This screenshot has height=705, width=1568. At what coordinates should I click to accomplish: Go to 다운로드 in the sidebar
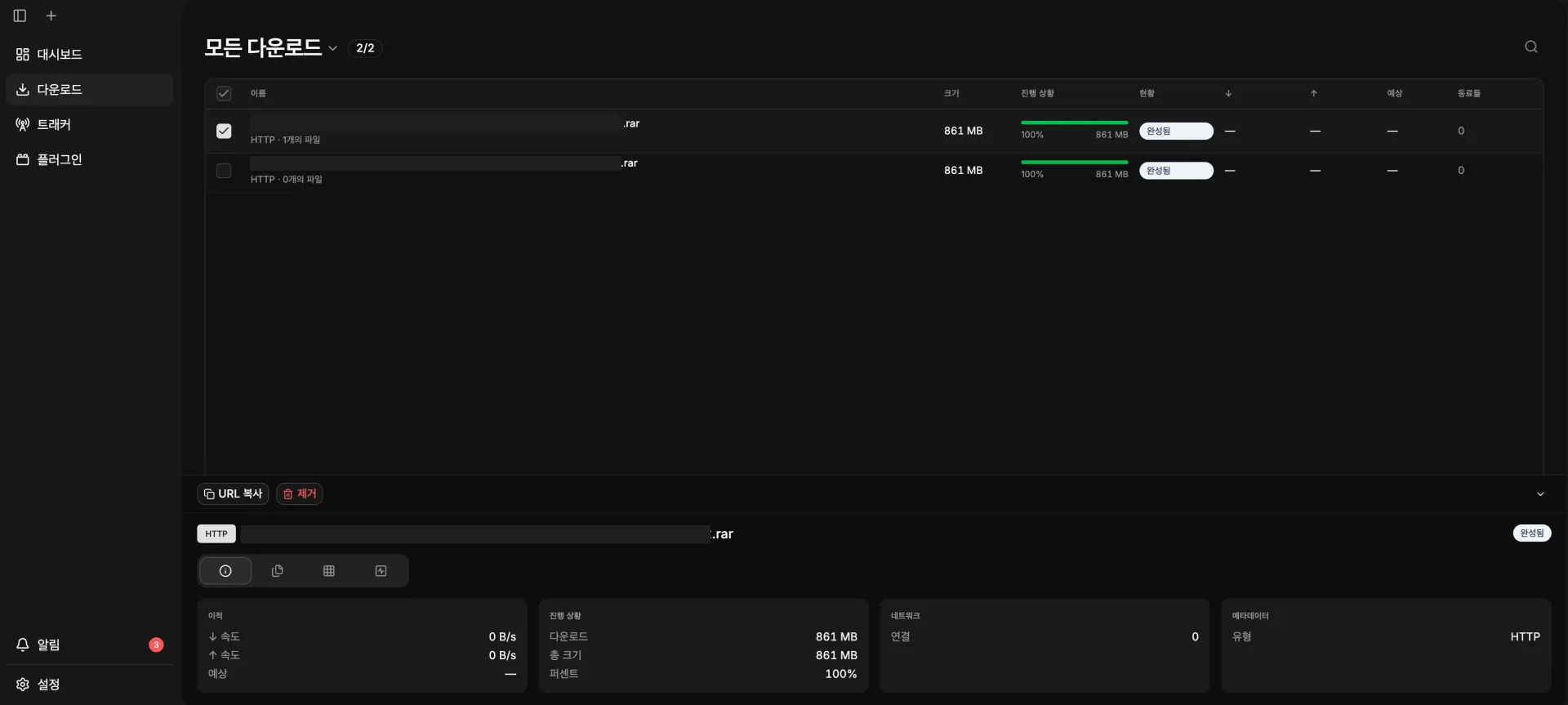tap(90, 89)
